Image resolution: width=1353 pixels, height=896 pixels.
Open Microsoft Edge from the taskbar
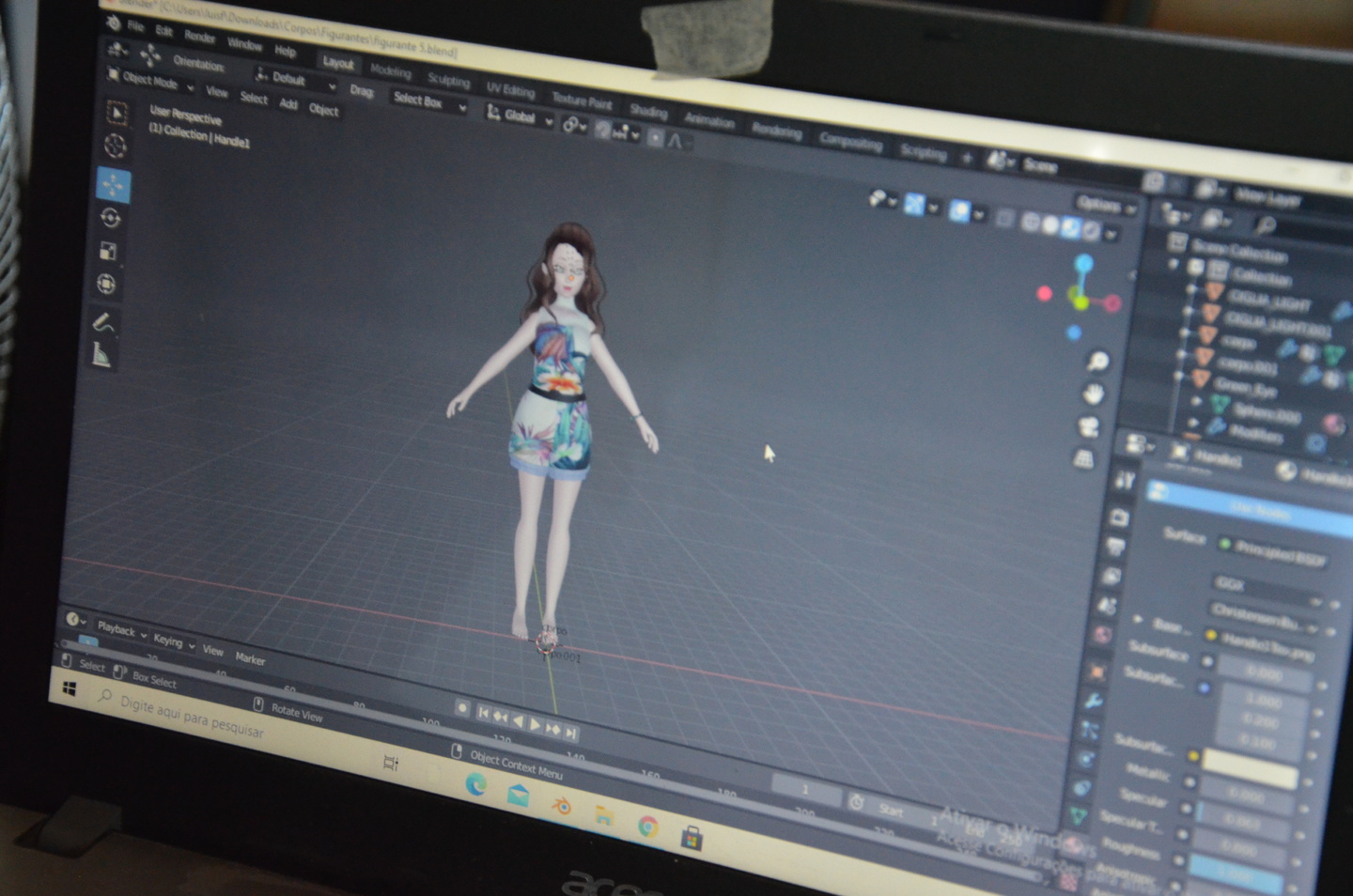click(x=476, y=784)
